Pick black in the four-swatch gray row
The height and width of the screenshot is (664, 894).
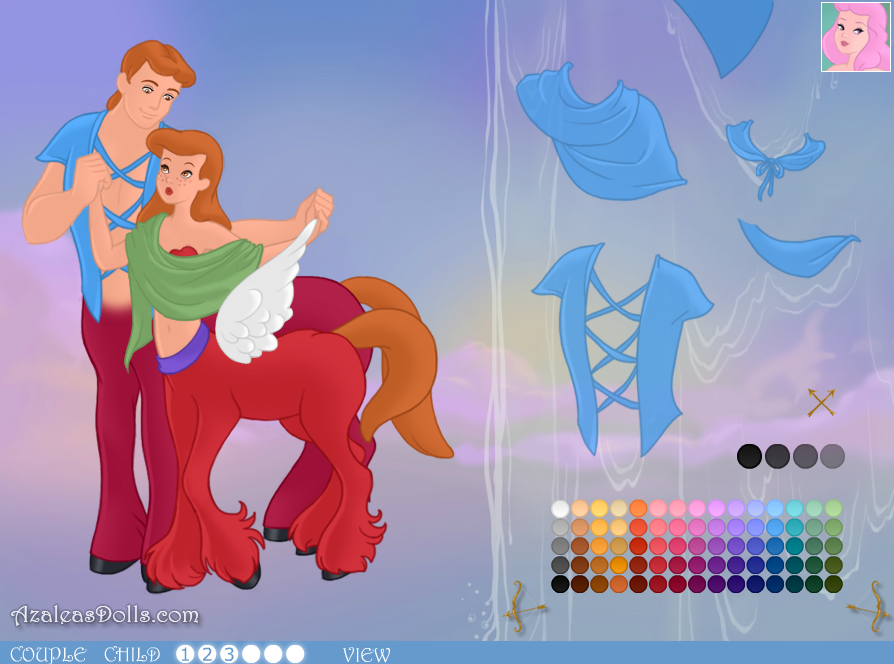coord(749,457)
